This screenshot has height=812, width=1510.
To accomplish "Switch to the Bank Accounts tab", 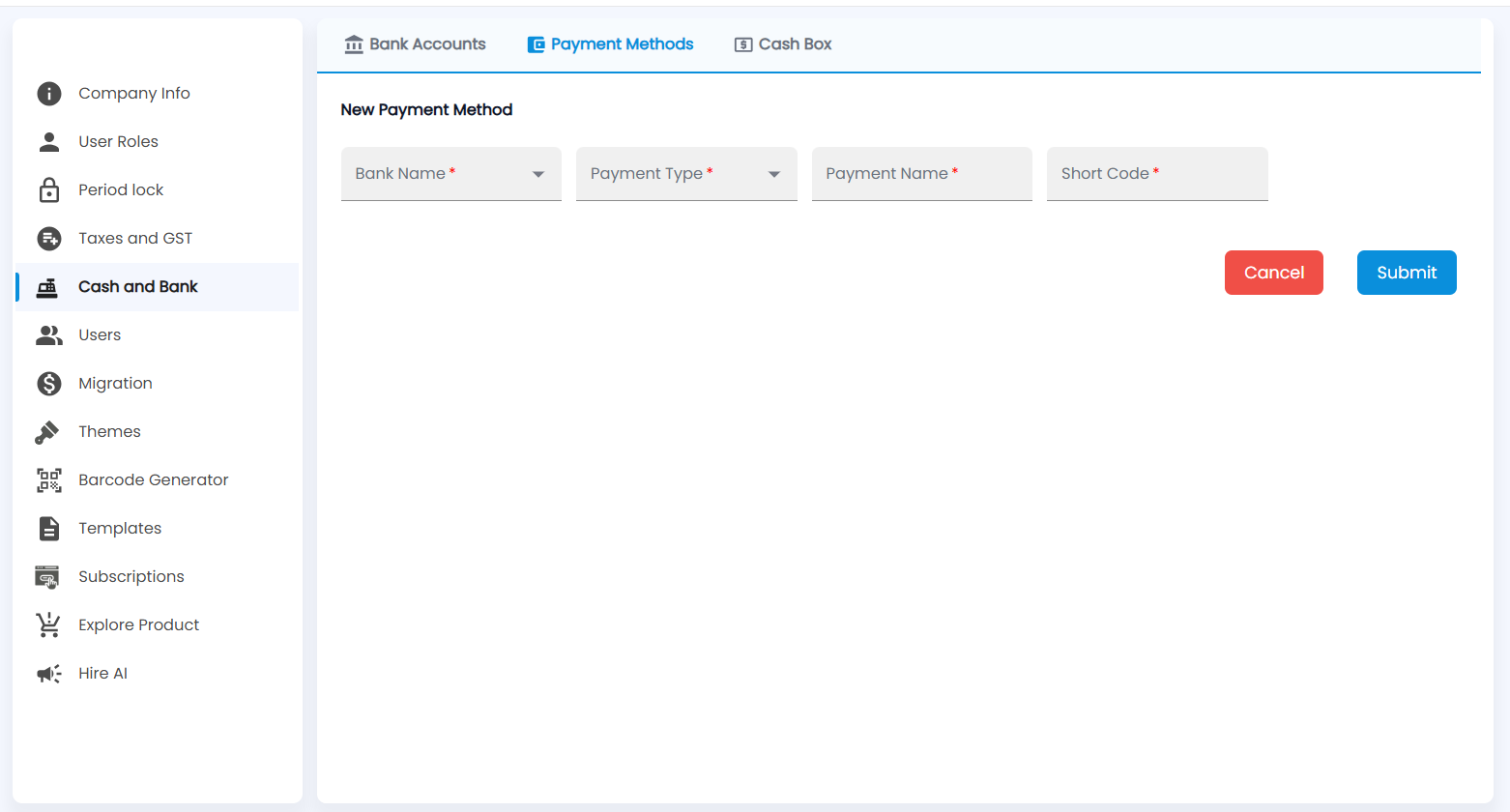I will click(x=416, y=44).
